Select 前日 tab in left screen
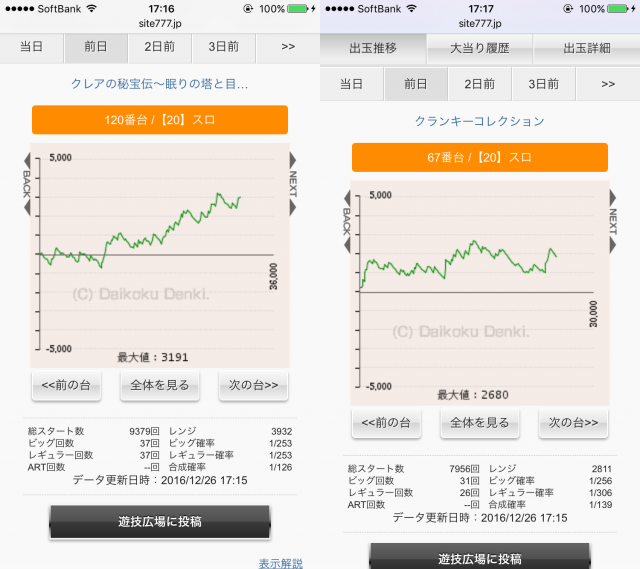 [96, 47]
